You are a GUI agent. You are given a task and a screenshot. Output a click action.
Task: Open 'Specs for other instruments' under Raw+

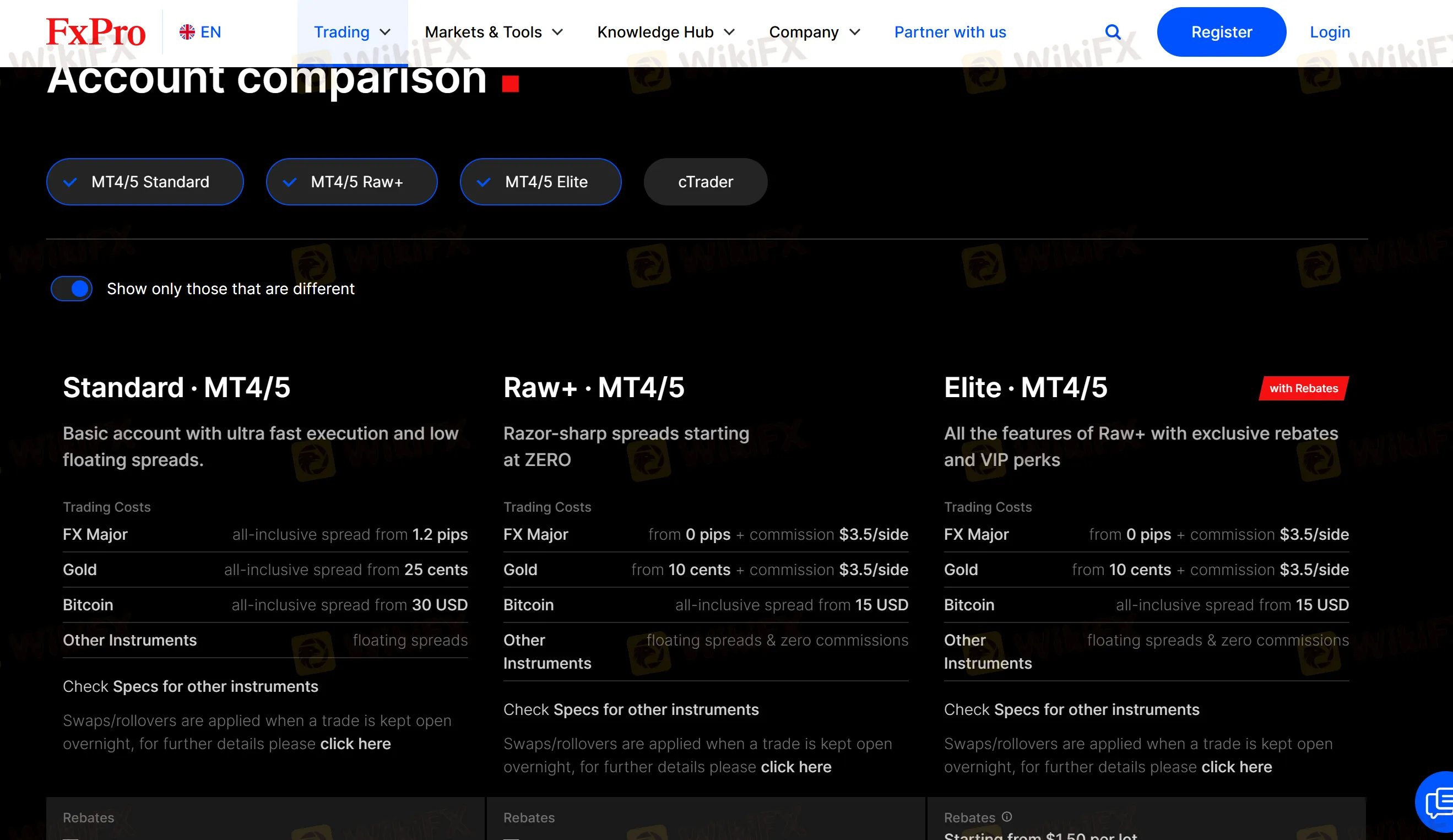coord(655,709)
